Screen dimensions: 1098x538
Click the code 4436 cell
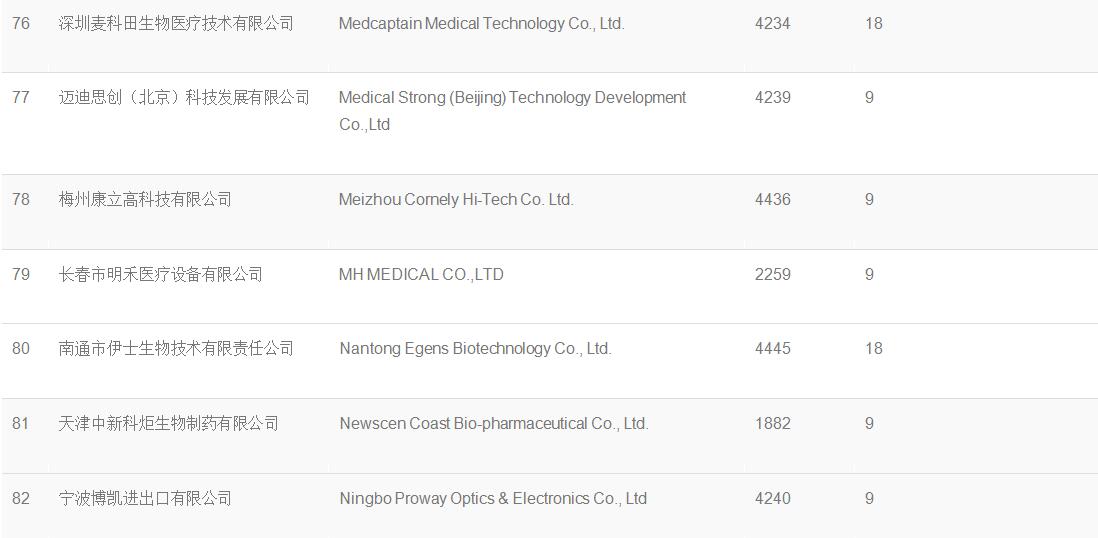(772, 199)
